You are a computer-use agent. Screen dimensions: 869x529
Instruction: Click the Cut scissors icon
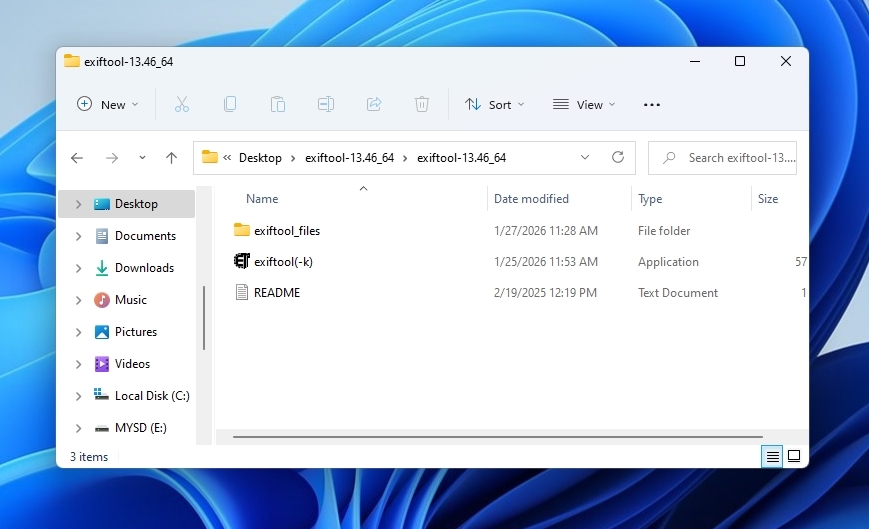point(182,104)
